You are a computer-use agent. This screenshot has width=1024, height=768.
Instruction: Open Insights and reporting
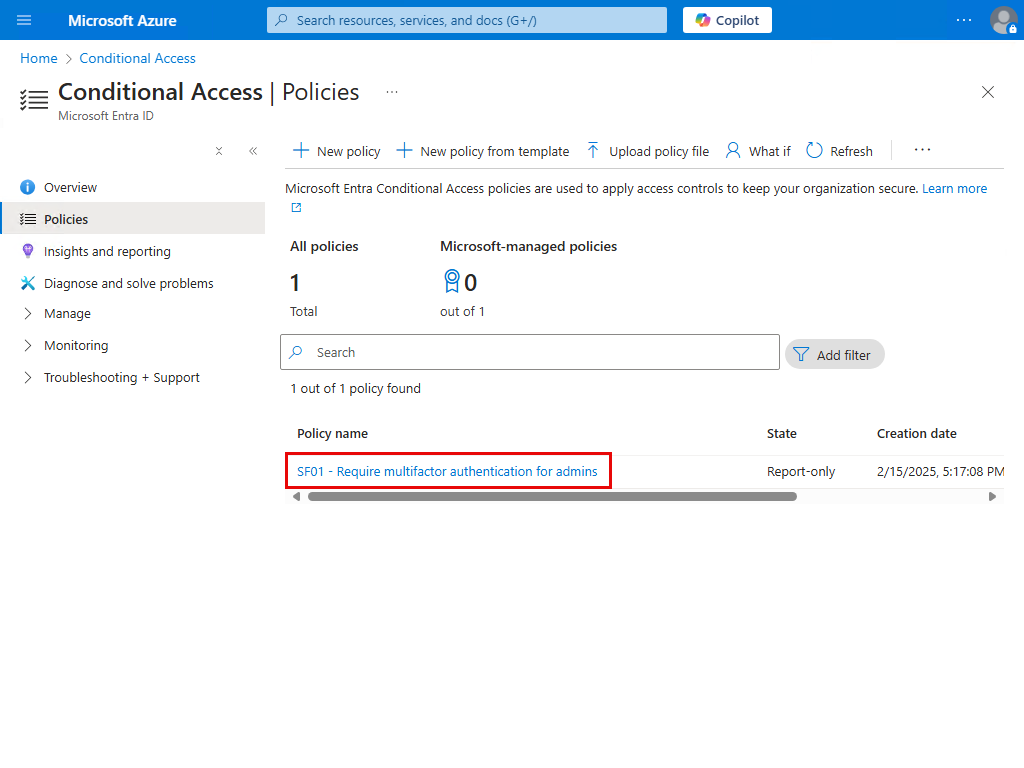pyautogui.click(x=107, y=251)
